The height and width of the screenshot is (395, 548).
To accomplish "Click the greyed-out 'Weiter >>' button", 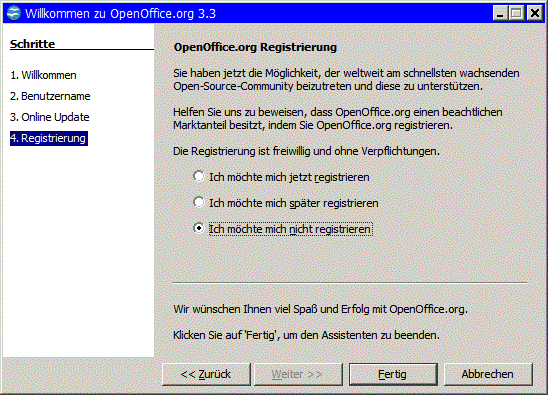I will click(x=298, y=374).
